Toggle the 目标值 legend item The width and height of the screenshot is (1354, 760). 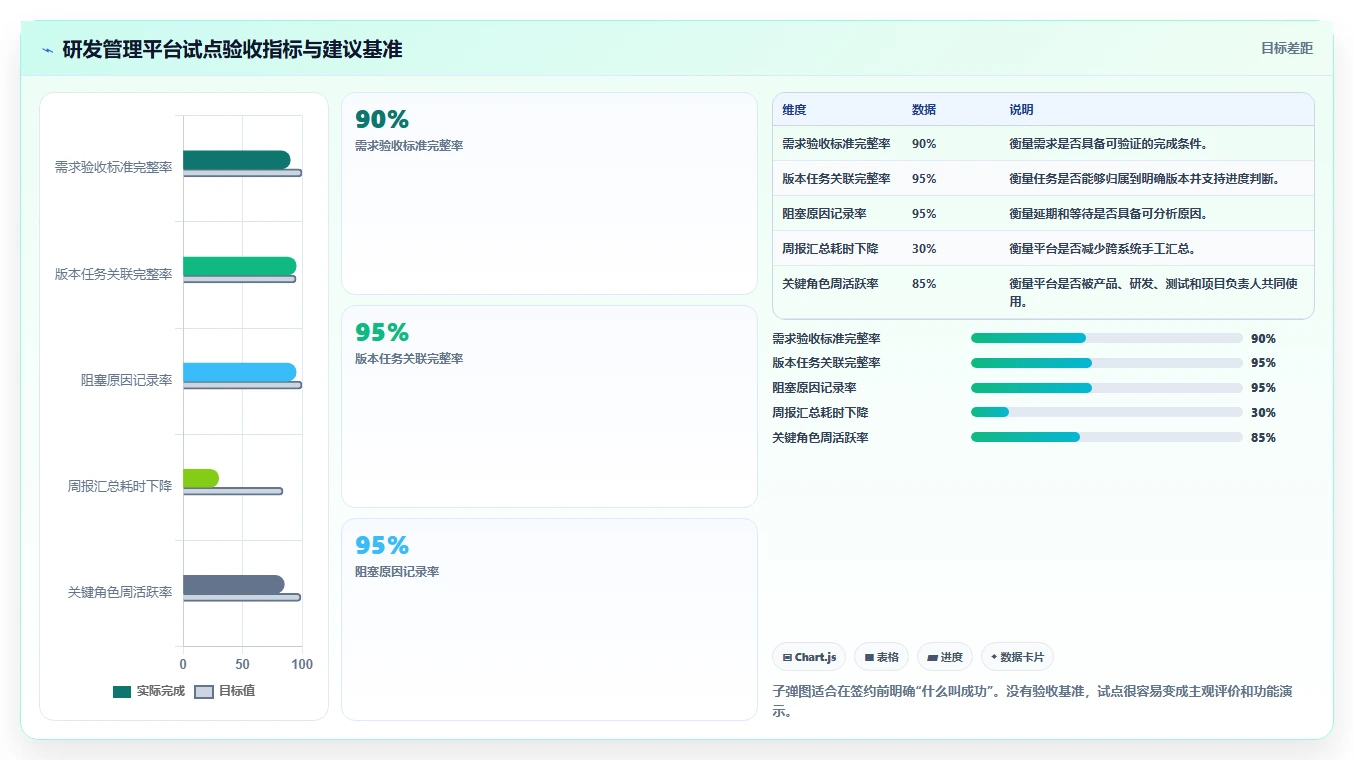coord(225,691)
